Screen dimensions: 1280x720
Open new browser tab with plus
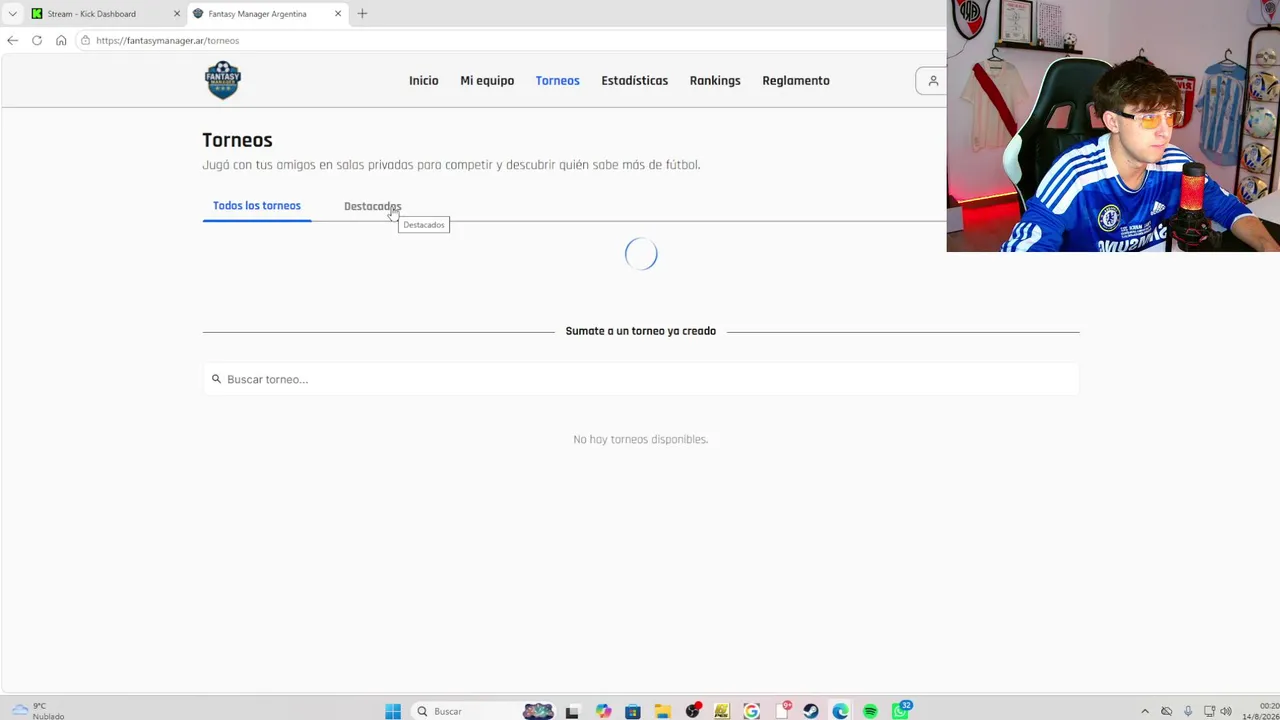point(362,13)
